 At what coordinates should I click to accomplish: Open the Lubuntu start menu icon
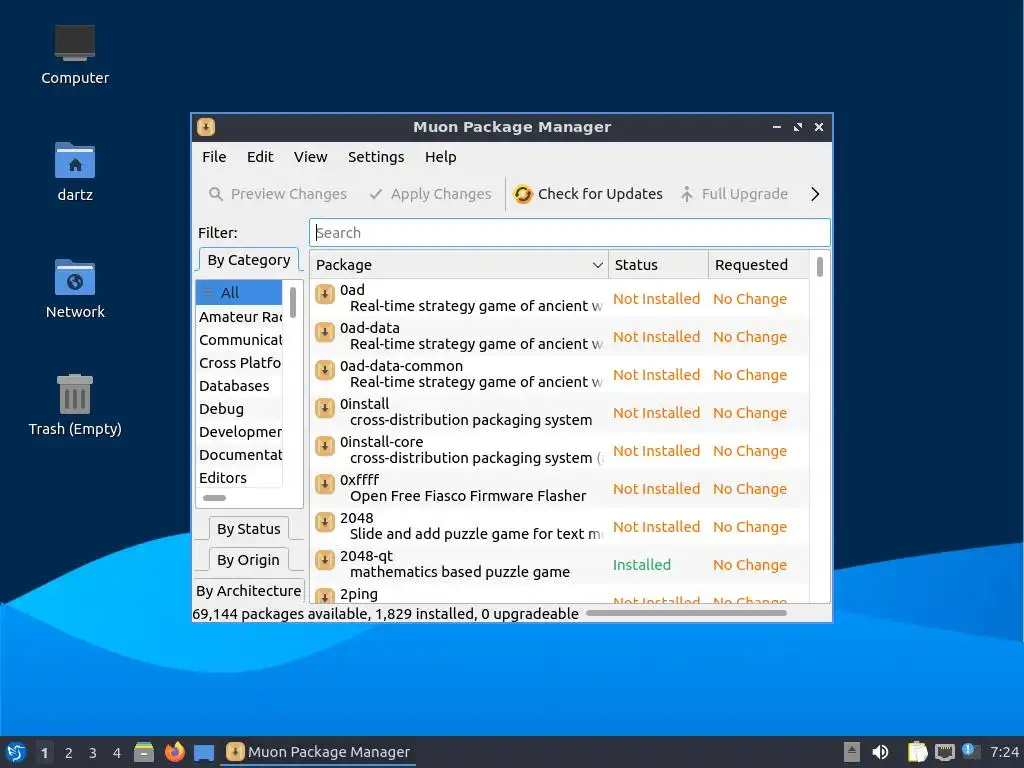coord(16,752)
